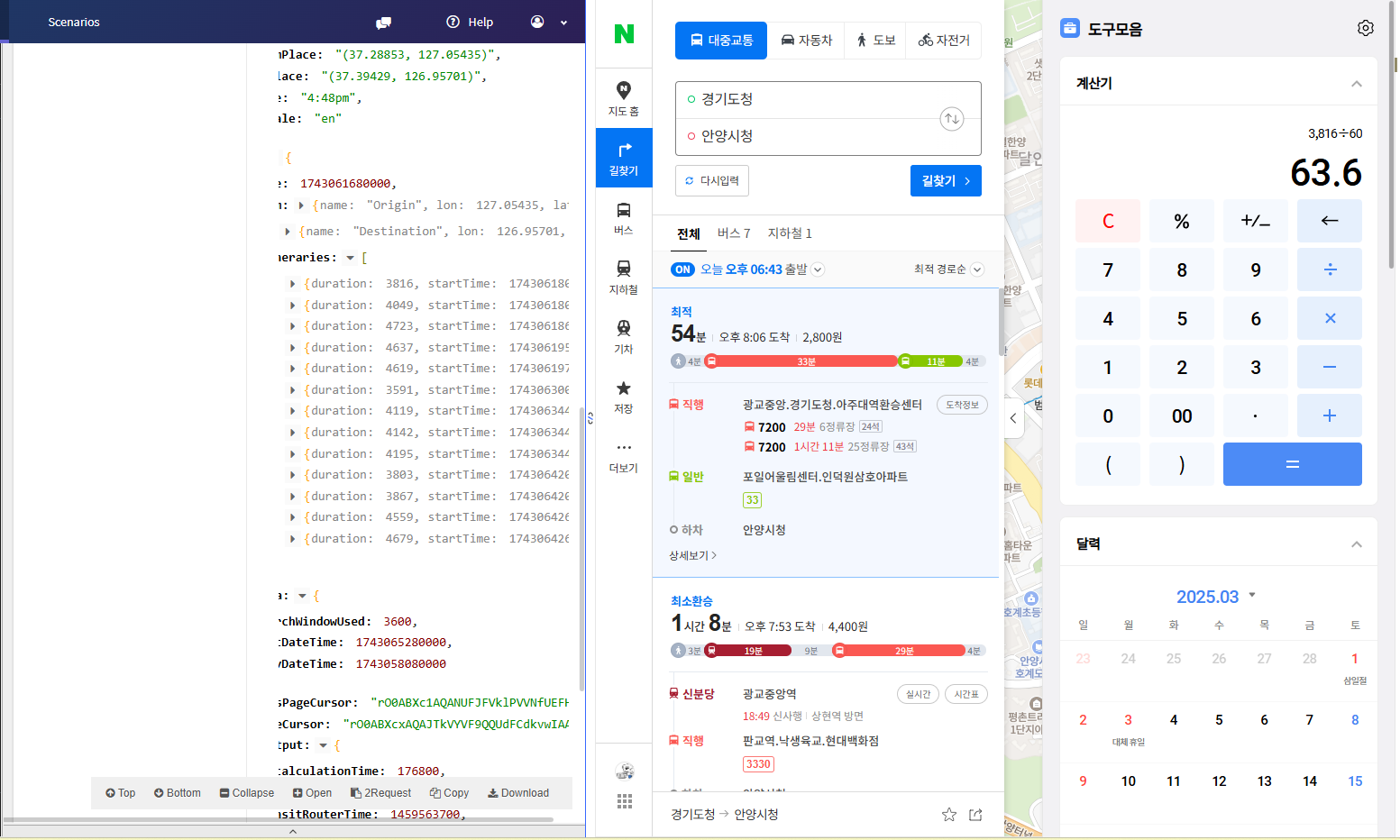The width and height of the screenshot is (1400, 840).
Task: Click the Collapse button in JSON toolbar
Action: (x=247, y=793)
